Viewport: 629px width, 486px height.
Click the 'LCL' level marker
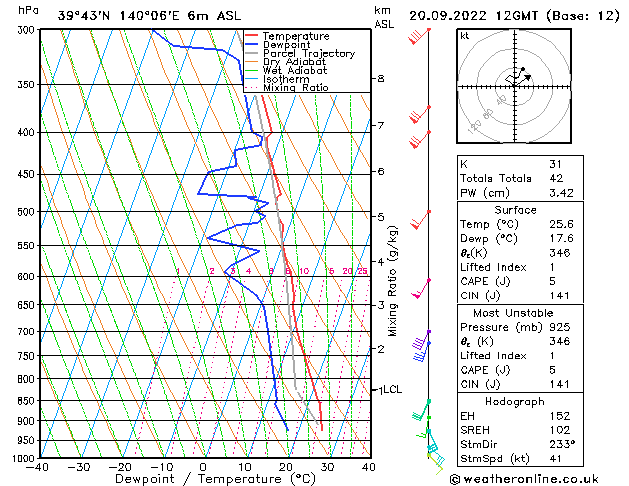(x=392, y=389)
